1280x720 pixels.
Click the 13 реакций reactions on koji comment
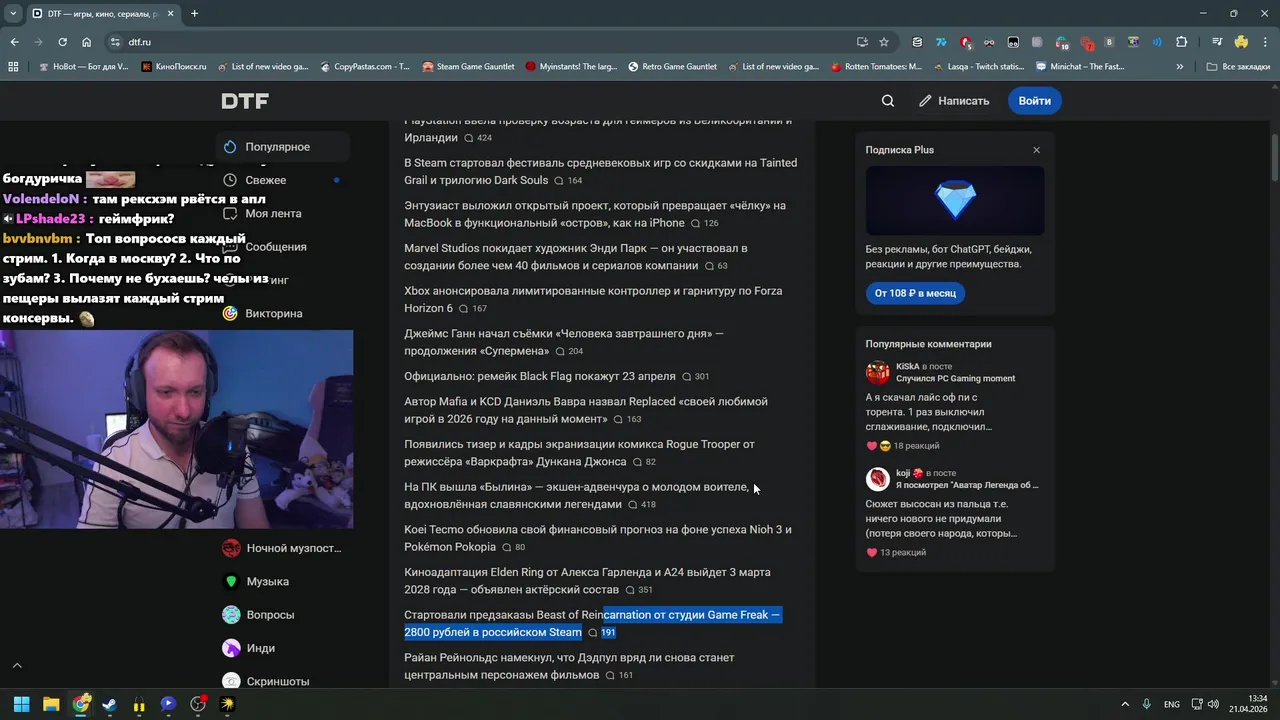[x=896, y=552]
